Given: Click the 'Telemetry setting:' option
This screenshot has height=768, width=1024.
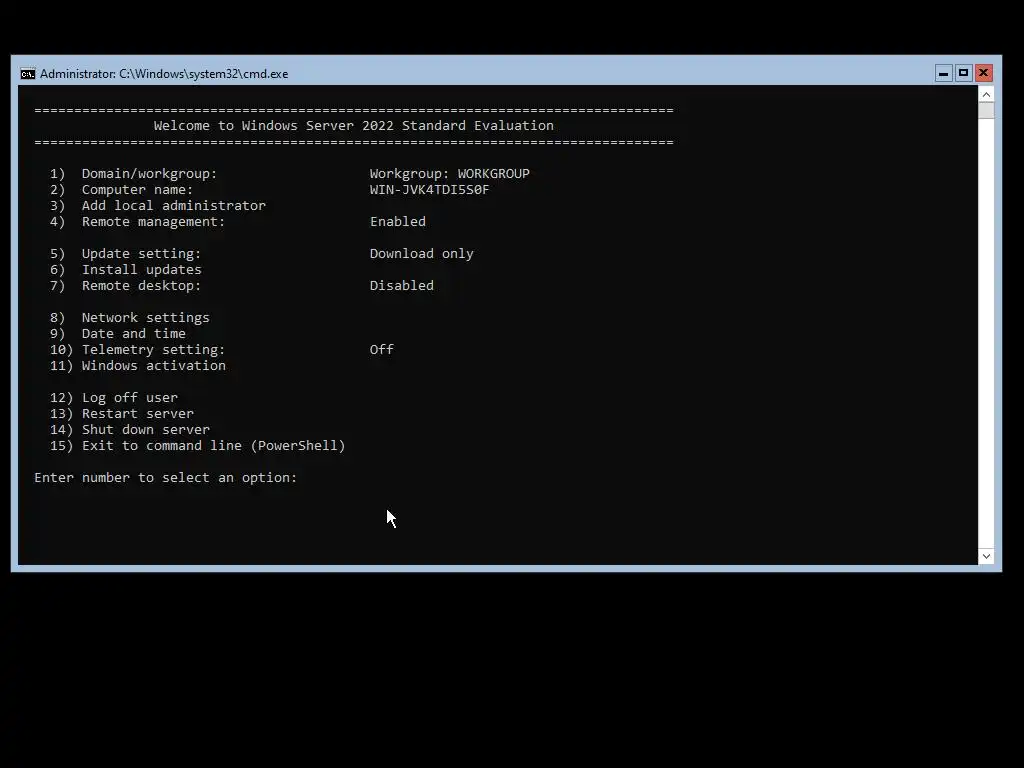Looking at the screenshot, I should click(x=137, y=349).
